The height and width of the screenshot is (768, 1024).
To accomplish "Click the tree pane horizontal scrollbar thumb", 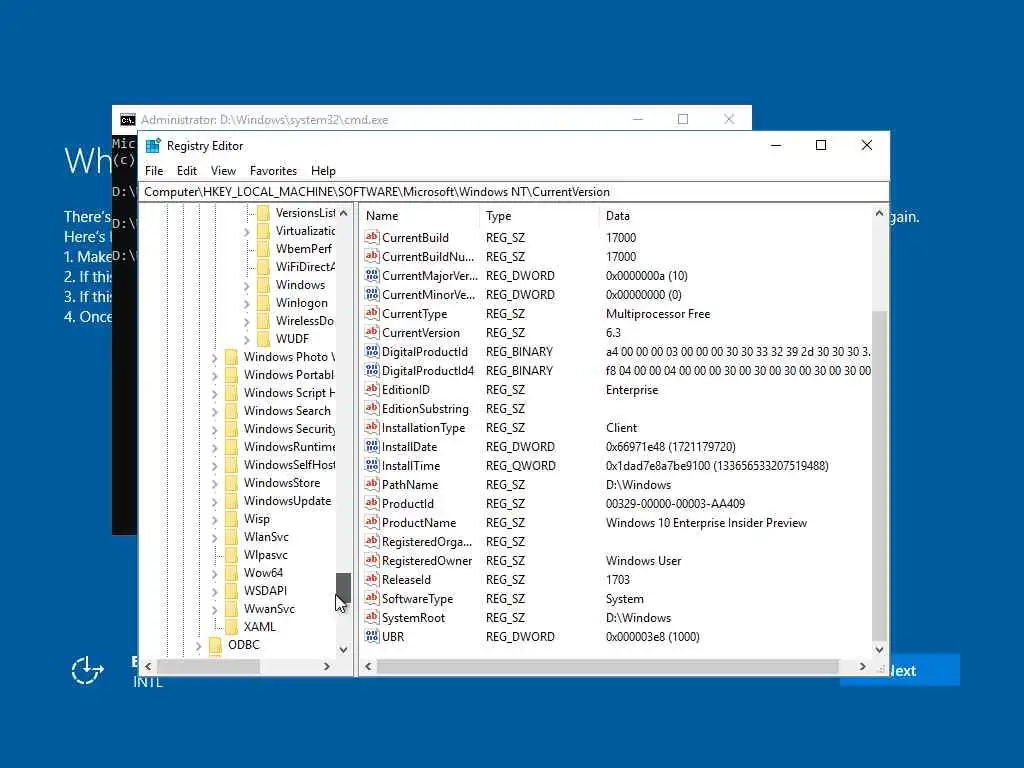I will tap(208, 666).
